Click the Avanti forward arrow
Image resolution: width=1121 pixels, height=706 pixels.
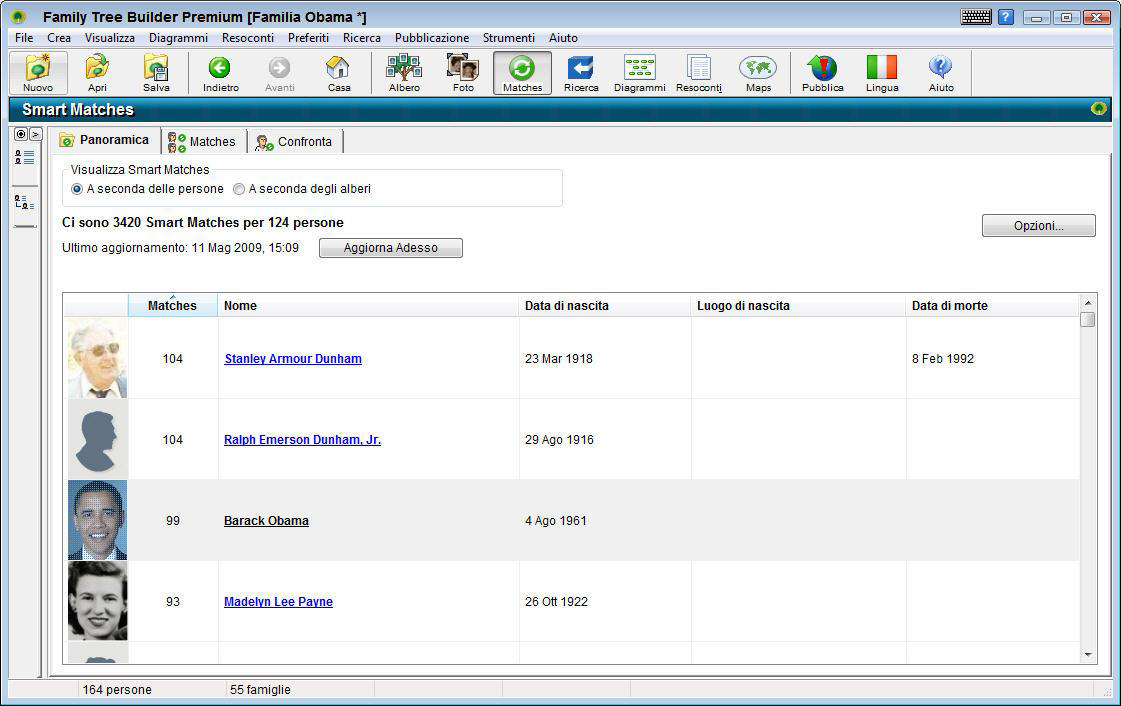280,73
